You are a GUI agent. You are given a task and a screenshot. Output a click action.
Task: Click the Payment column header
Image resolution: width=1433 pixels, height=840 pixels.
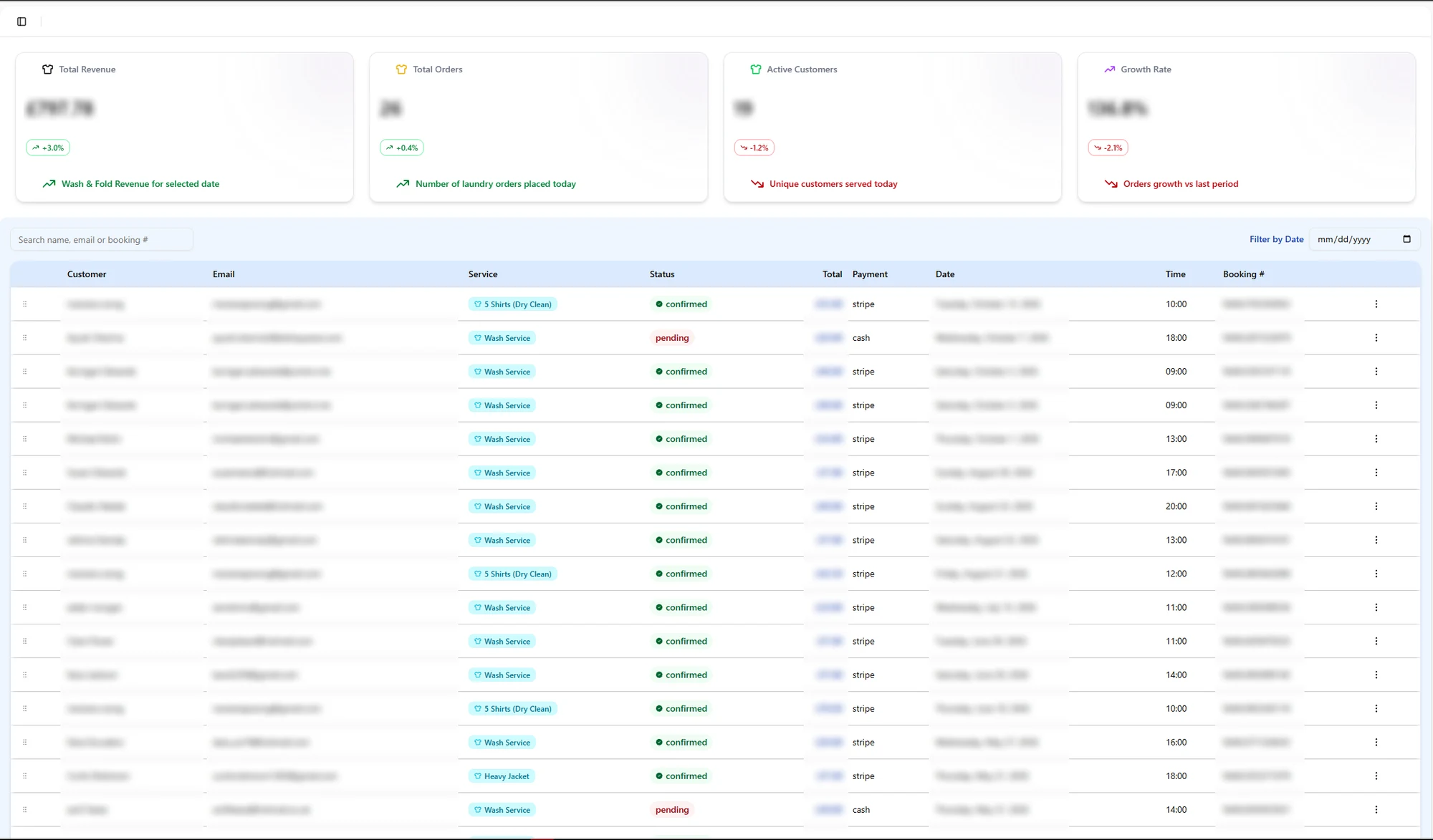(x=870, y=274)
